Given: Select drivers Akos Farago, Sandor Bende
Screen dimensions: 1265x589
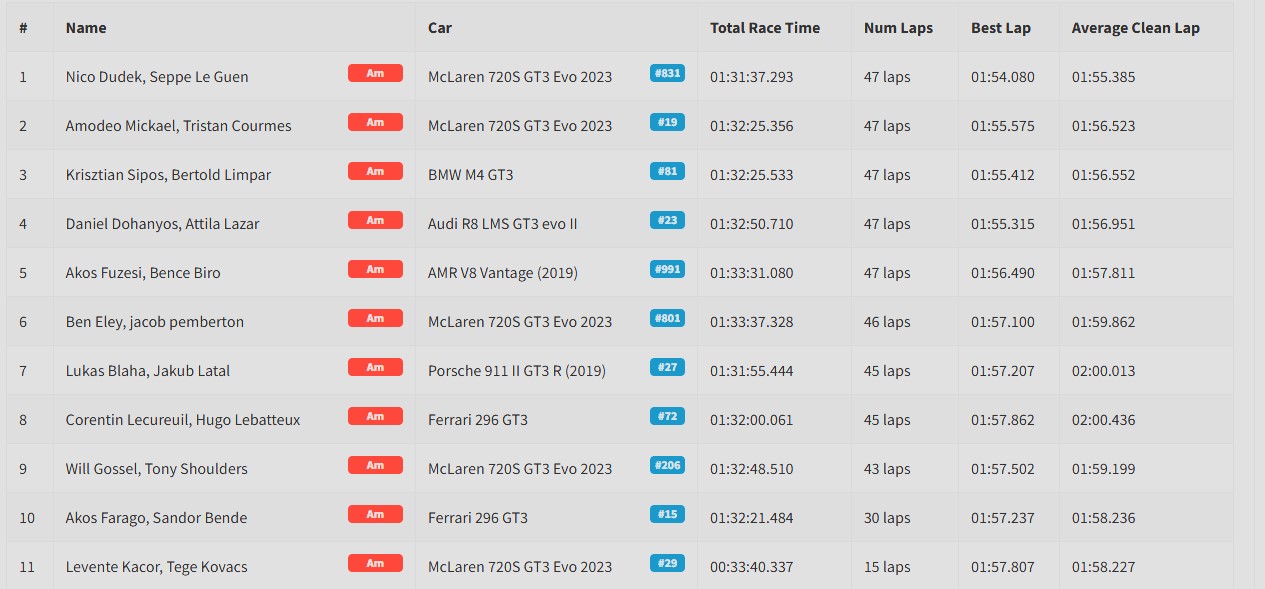Looking at the screenshot, I should 156,518.
